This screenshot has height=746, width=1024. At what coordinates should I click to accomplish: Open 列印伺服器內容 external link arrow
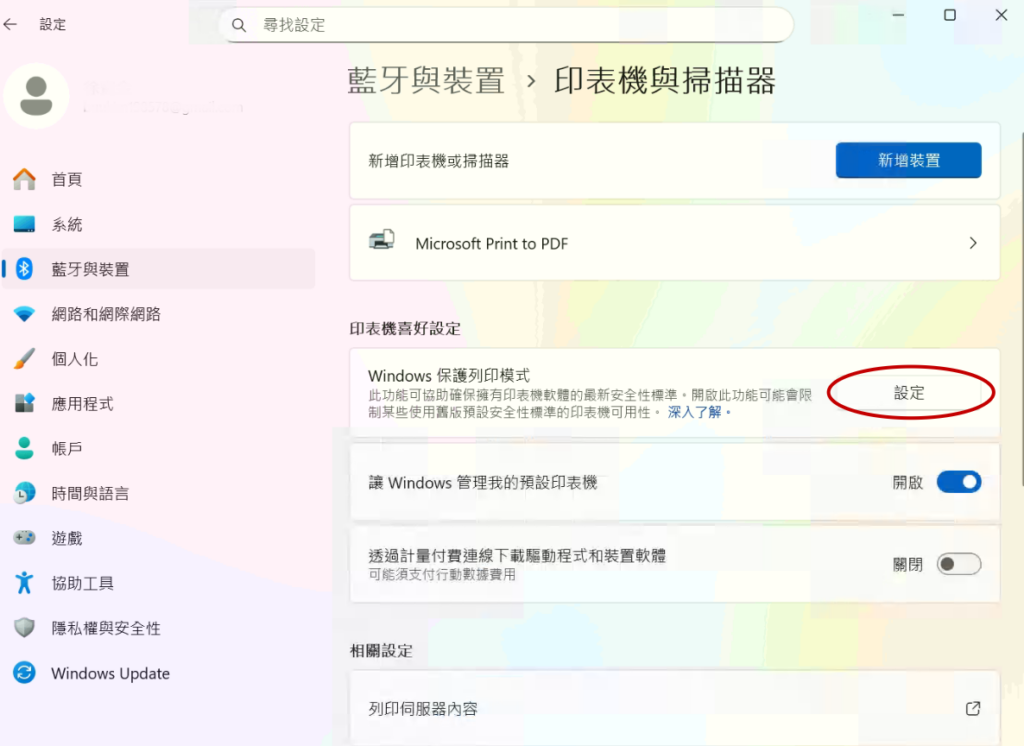coord(972,708)
